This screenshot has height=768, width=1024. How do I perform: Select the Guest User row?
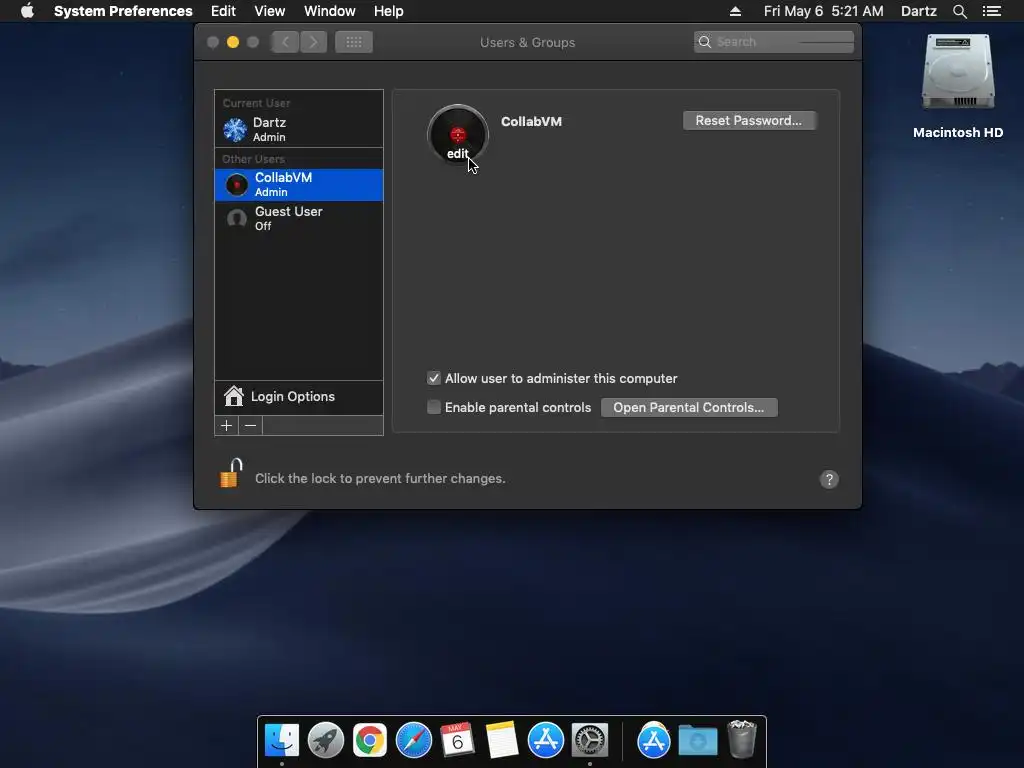[x=298, y=218]
